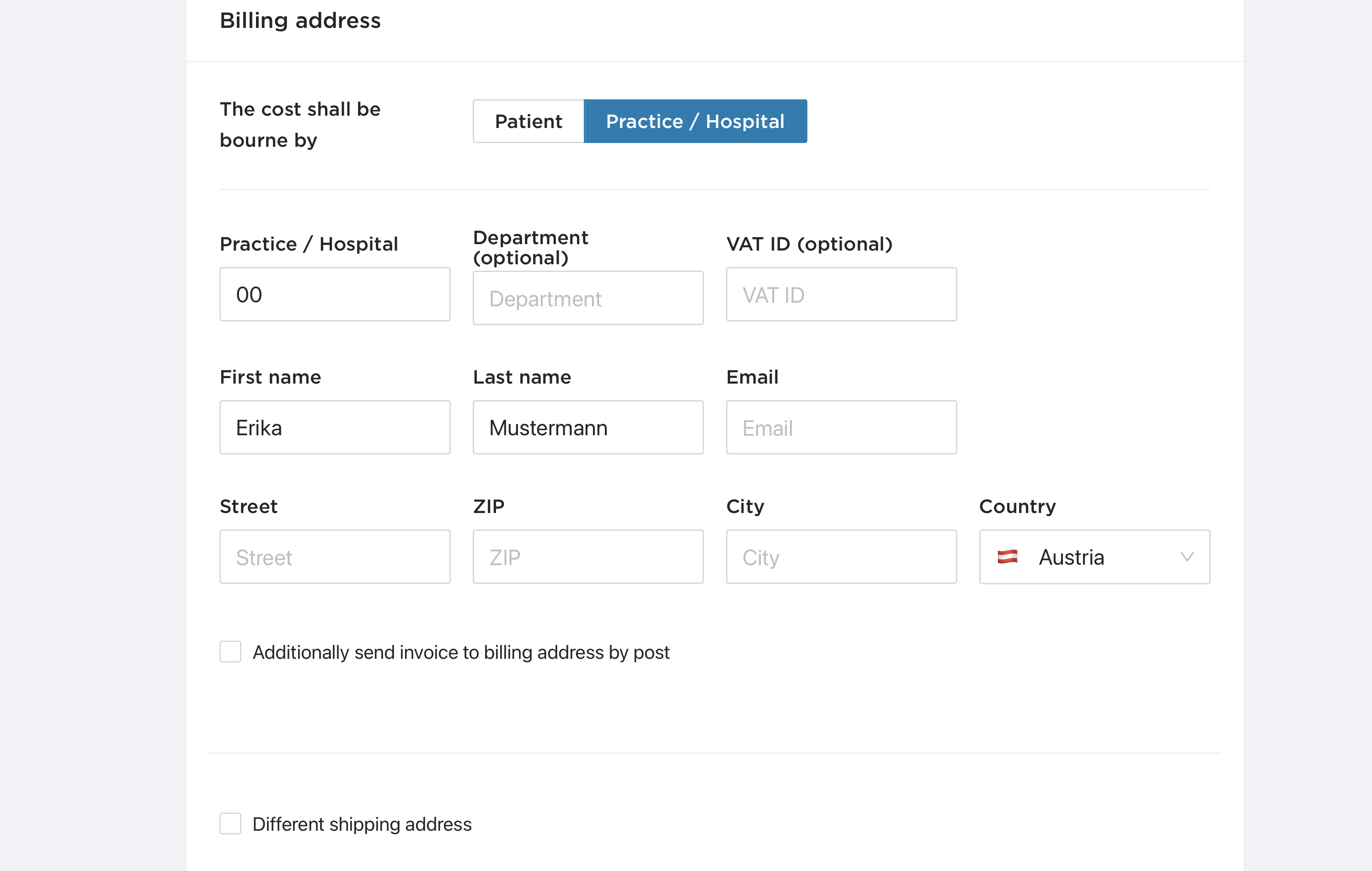Select Practice / Hospital as cost bearer

(x=695, y=121)
